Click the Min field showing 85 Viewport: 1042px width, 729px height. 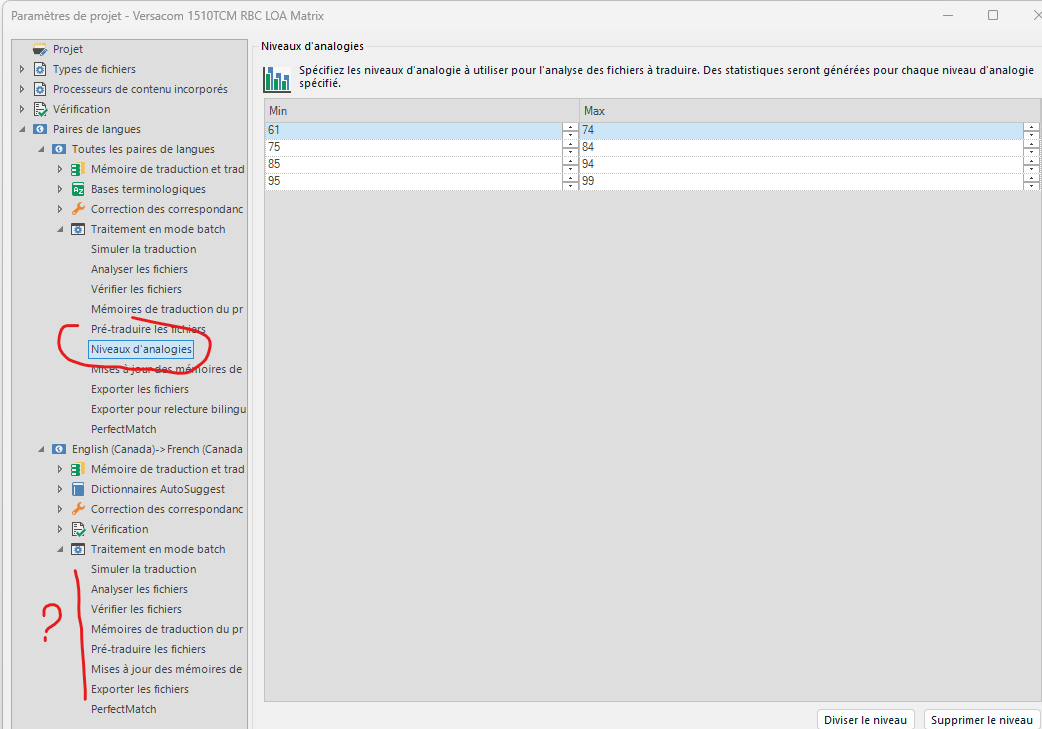pyautogui.click(x=413, y=164)
